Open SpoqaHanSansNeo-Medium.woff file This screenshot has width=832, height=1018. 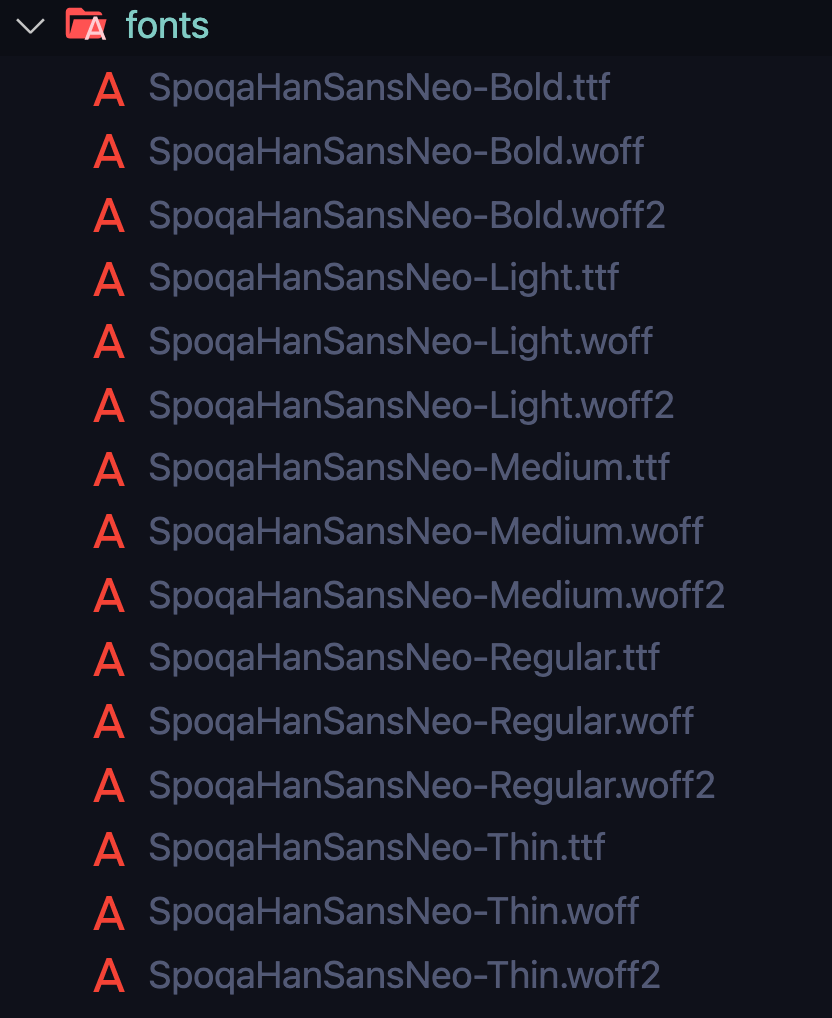click(426, 532)
